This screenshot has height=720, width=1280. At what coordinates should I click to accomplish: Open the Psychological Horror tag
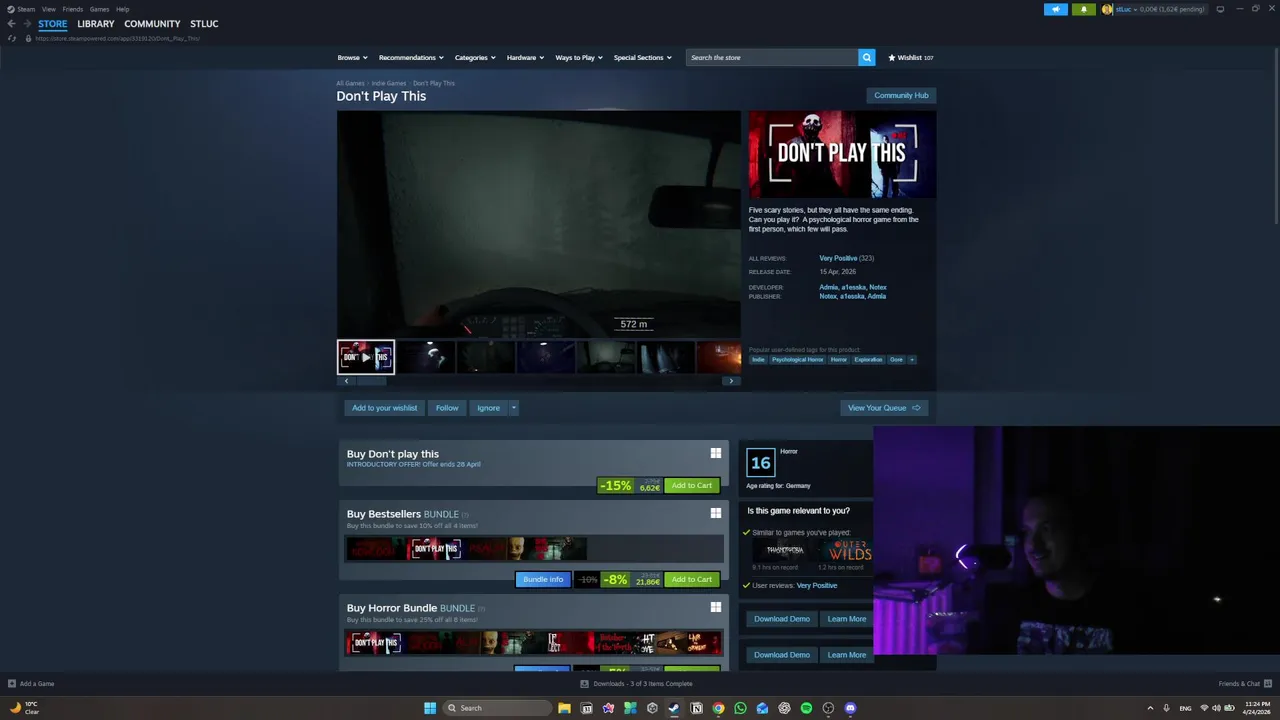[x=797, y=359]
